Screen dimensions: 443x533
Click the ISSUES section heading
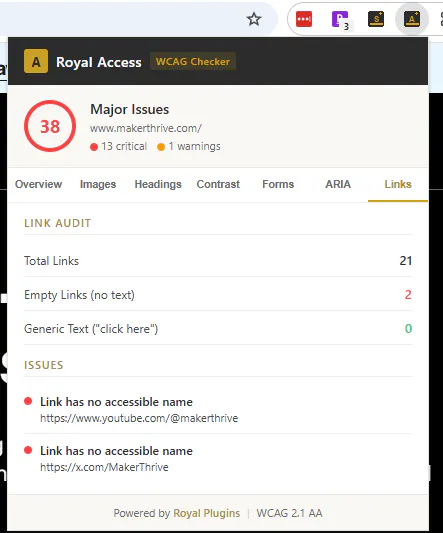coord(44,365)
